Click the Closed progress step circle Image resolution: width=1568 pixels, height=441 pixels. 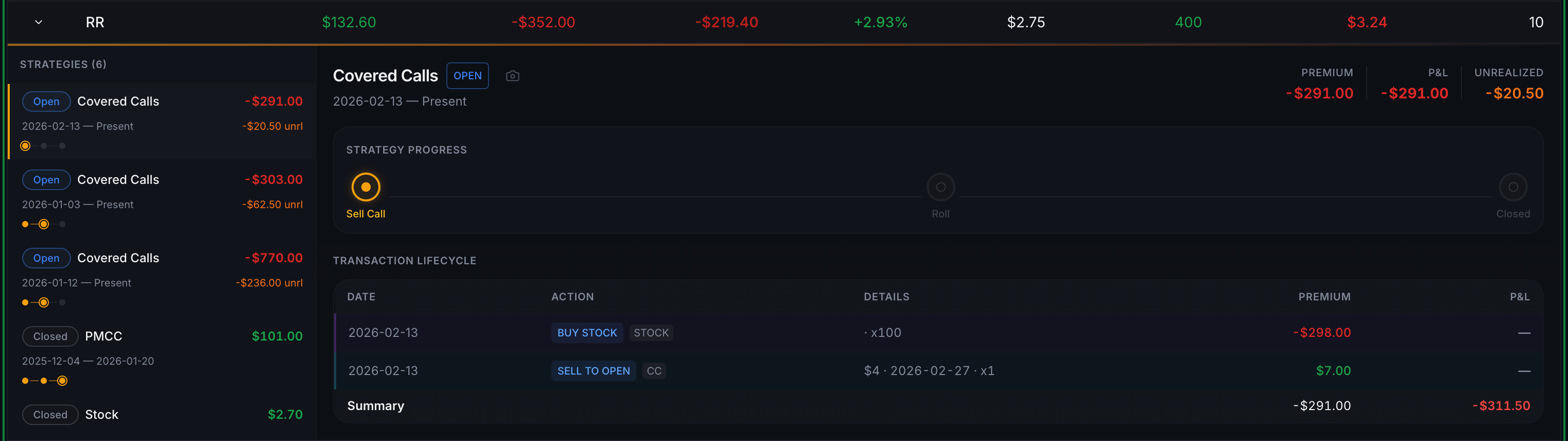click(1512, 187)
